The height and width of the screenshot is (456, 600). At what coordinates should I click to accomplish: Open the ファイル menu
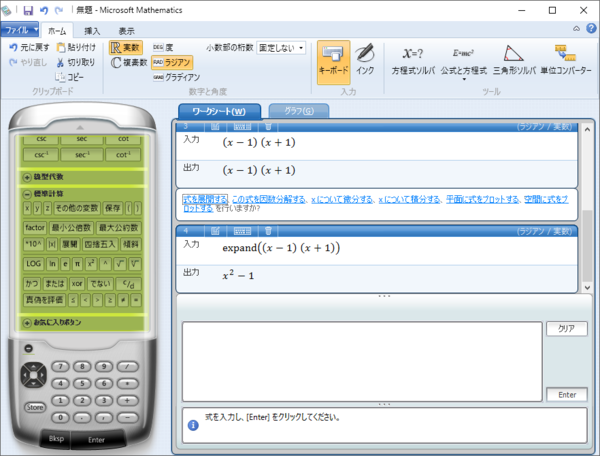click(20, 30)
